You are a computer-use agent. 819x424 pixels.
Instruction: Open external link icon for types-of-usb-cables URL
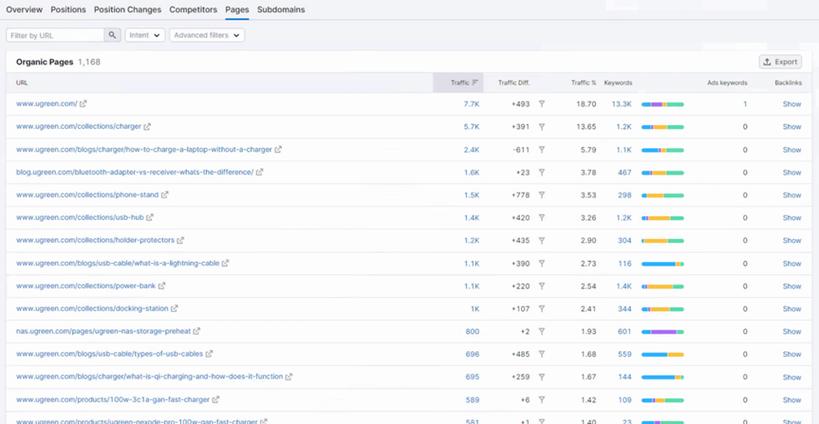click(x=209, y=354)
